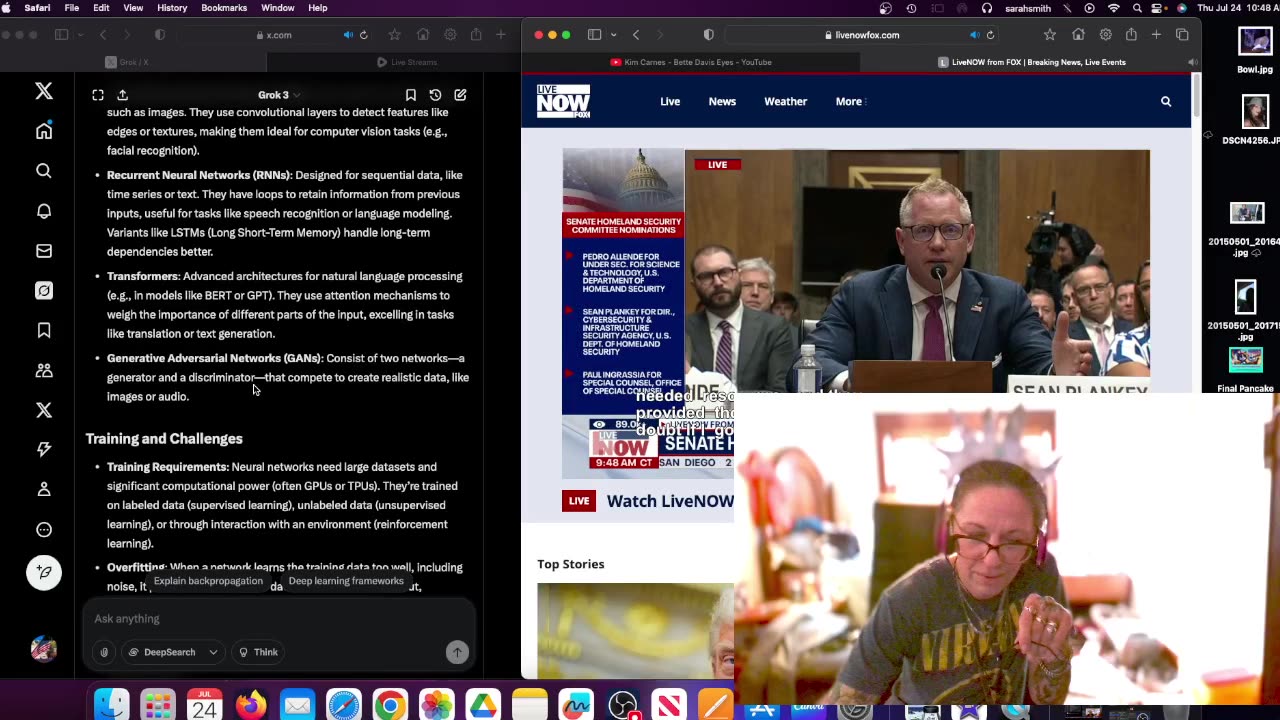
Task: Open Communities in X sidebar
Action: (x=44, y=370)
